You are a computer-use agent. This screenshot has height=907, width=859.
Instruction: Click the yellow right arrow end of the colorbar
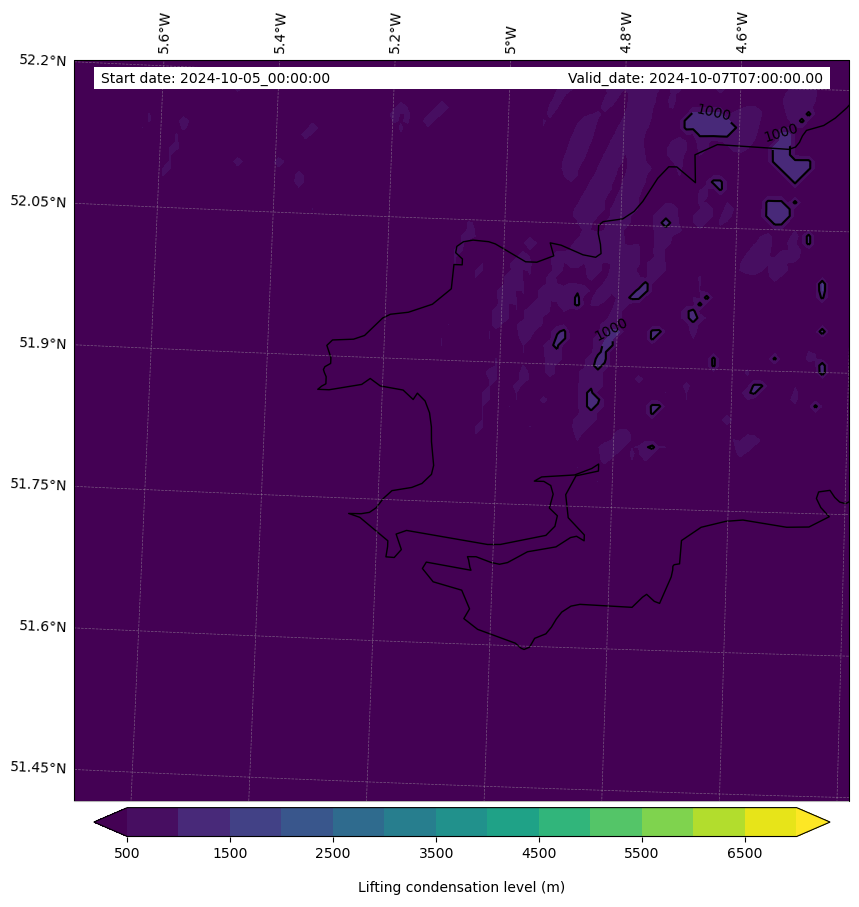tap(811, 822)
